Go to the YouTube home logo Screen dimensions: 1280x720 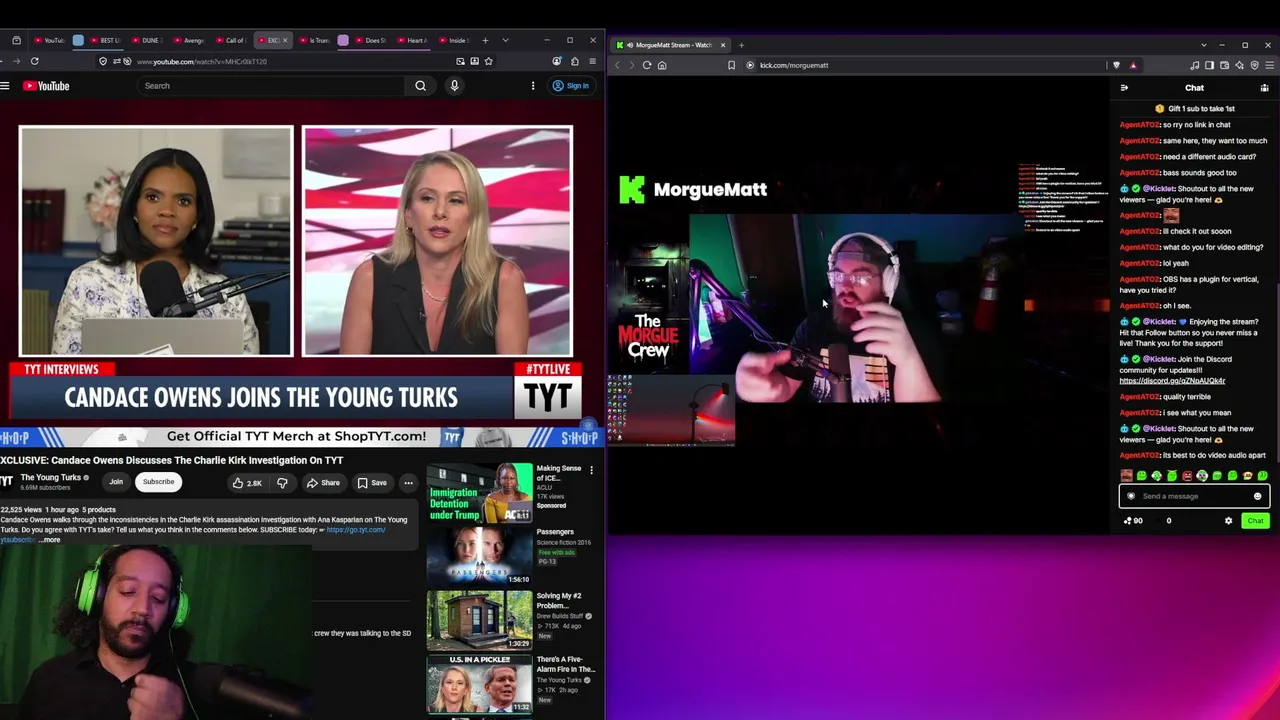click(x=46, y=86)
